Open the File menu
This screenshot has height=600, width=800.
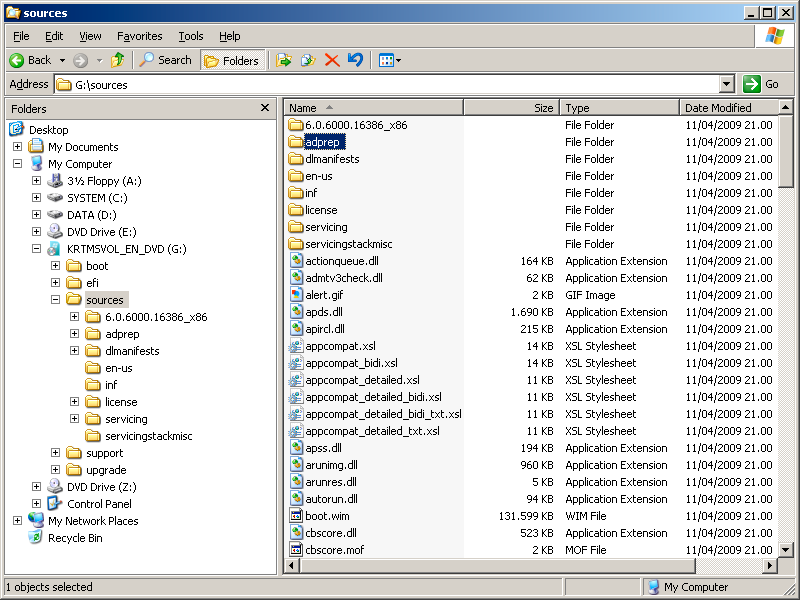click(x=21, y=36)
